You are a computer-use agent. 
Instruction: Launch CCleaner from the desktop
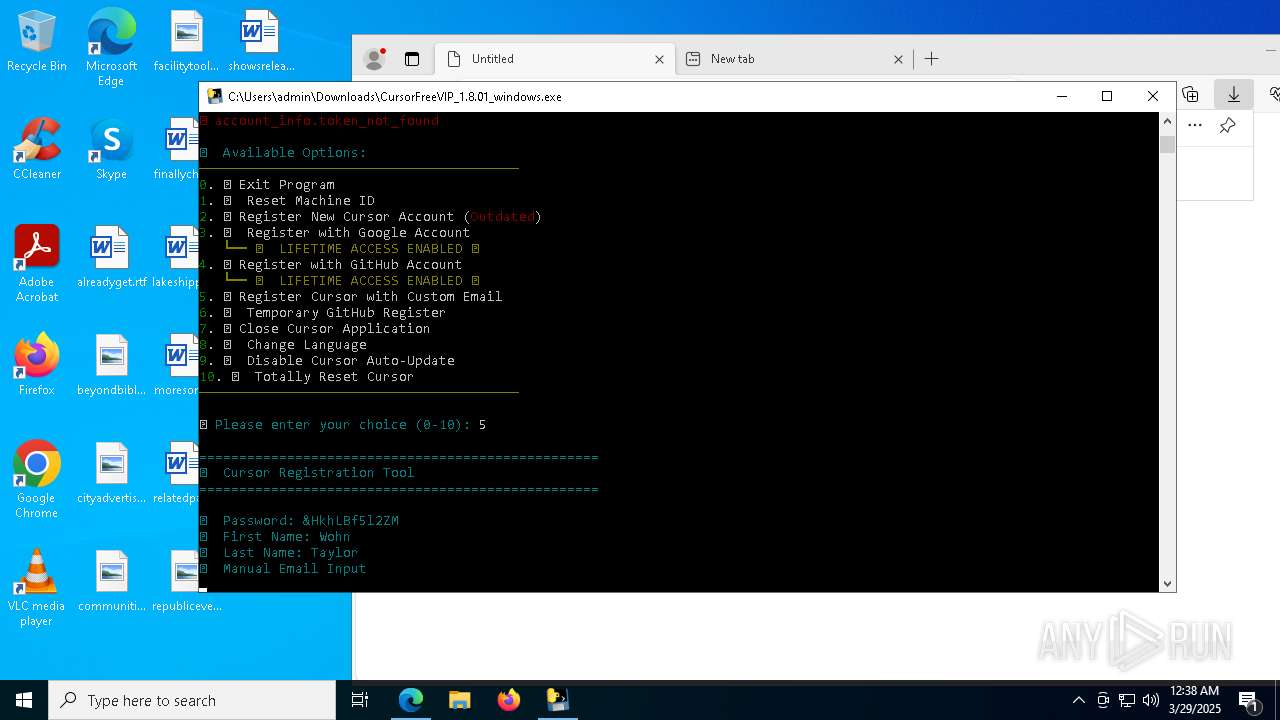pyautogui.click(x=36, y=150)
